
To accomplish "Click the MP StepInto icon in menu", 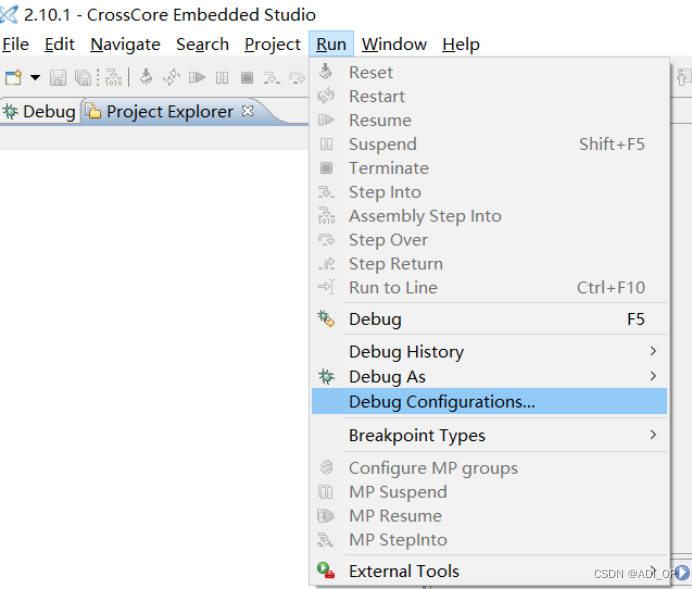I will tap(326, 540).
